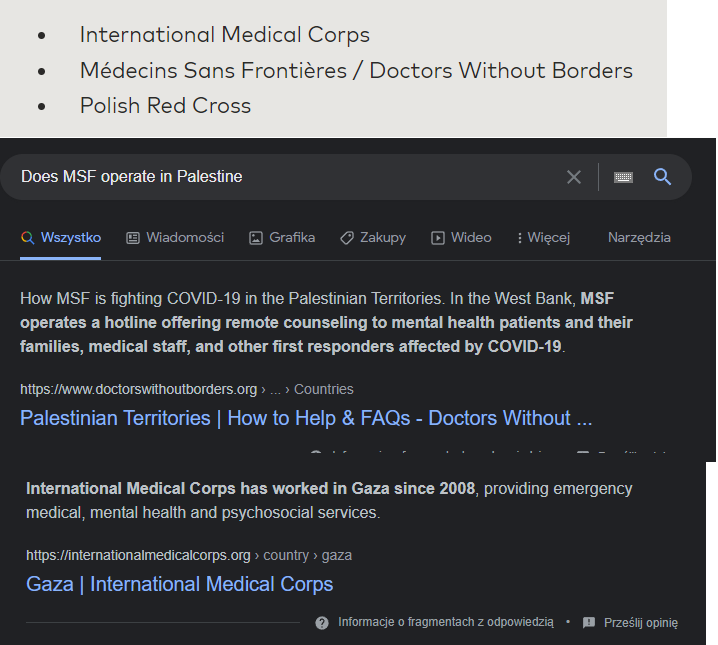Click the internationalmedicalcorps.org URL breadcrumb

[x=189, y=555]
